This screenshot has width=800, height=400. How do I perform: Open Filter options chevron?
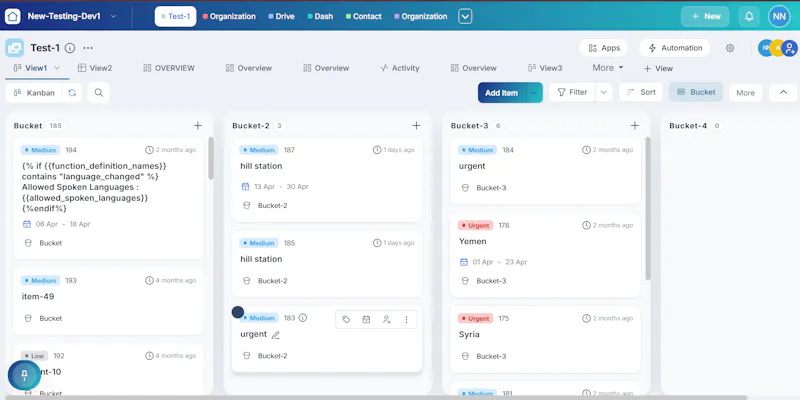604,92
